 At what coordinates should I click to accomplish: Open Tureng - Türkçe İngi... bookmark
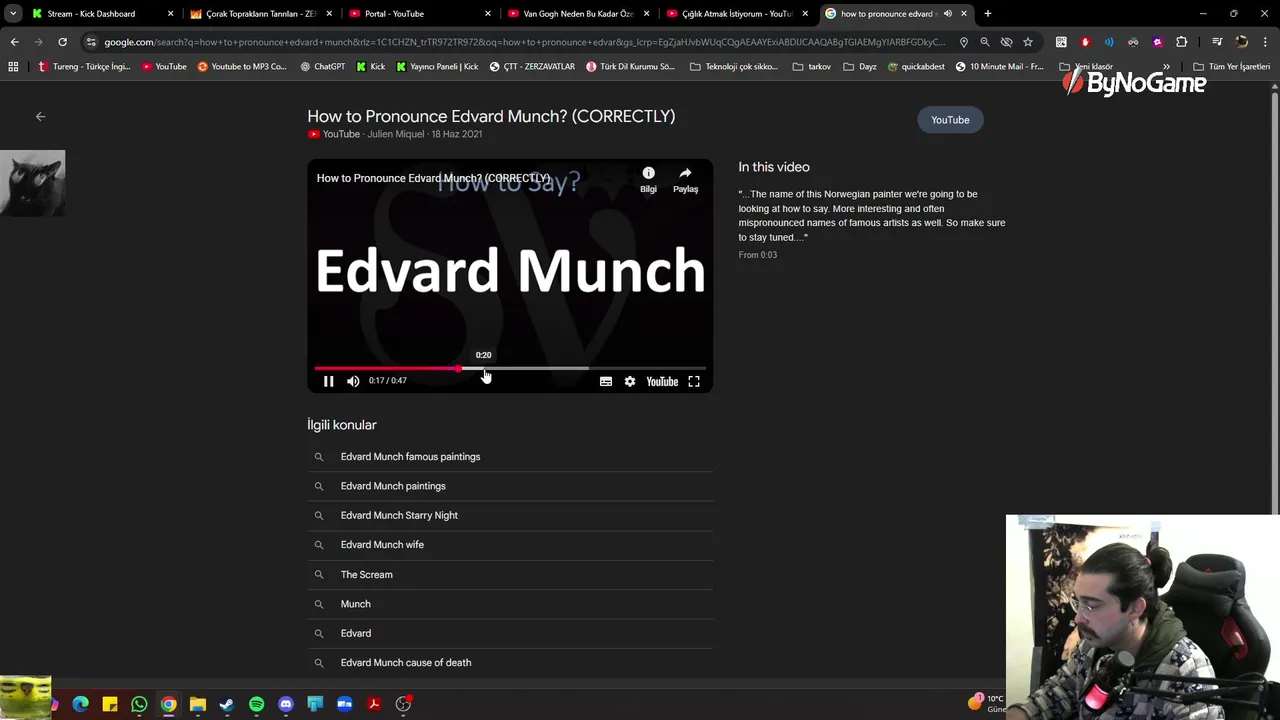(85, 67)
